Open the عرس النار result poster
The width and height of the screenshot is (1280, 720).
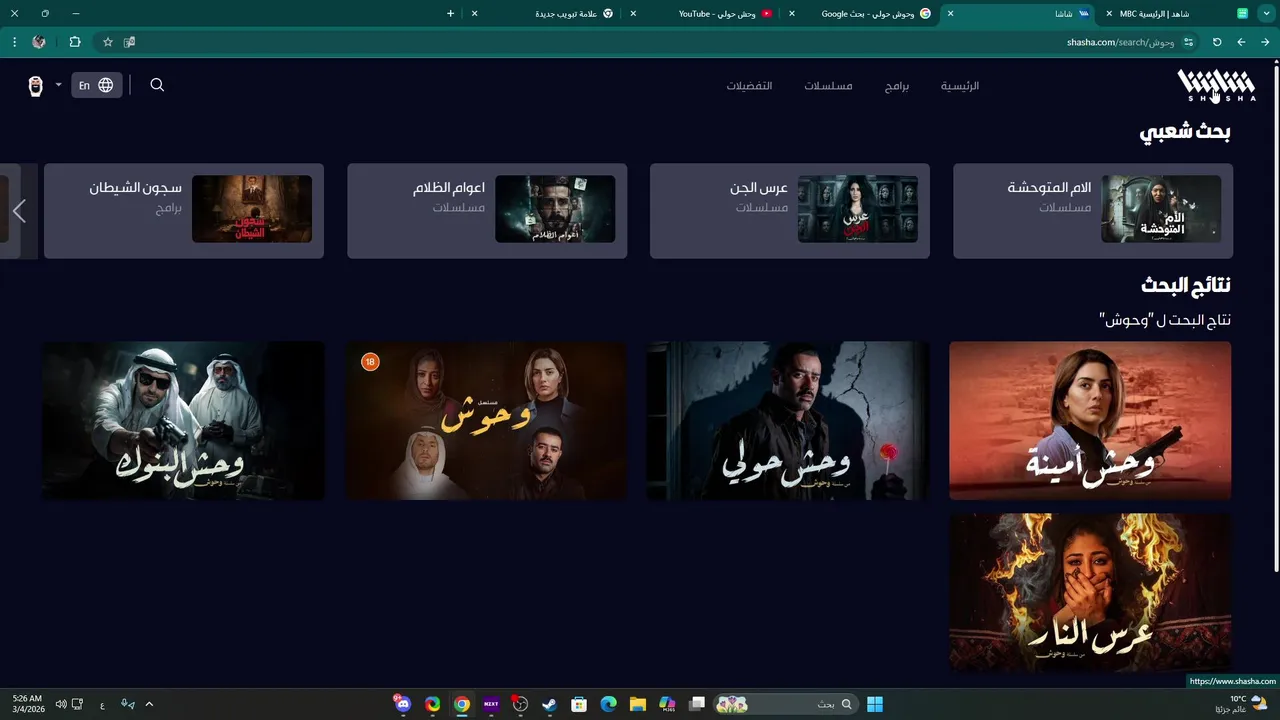click(x=1090, y=592)
